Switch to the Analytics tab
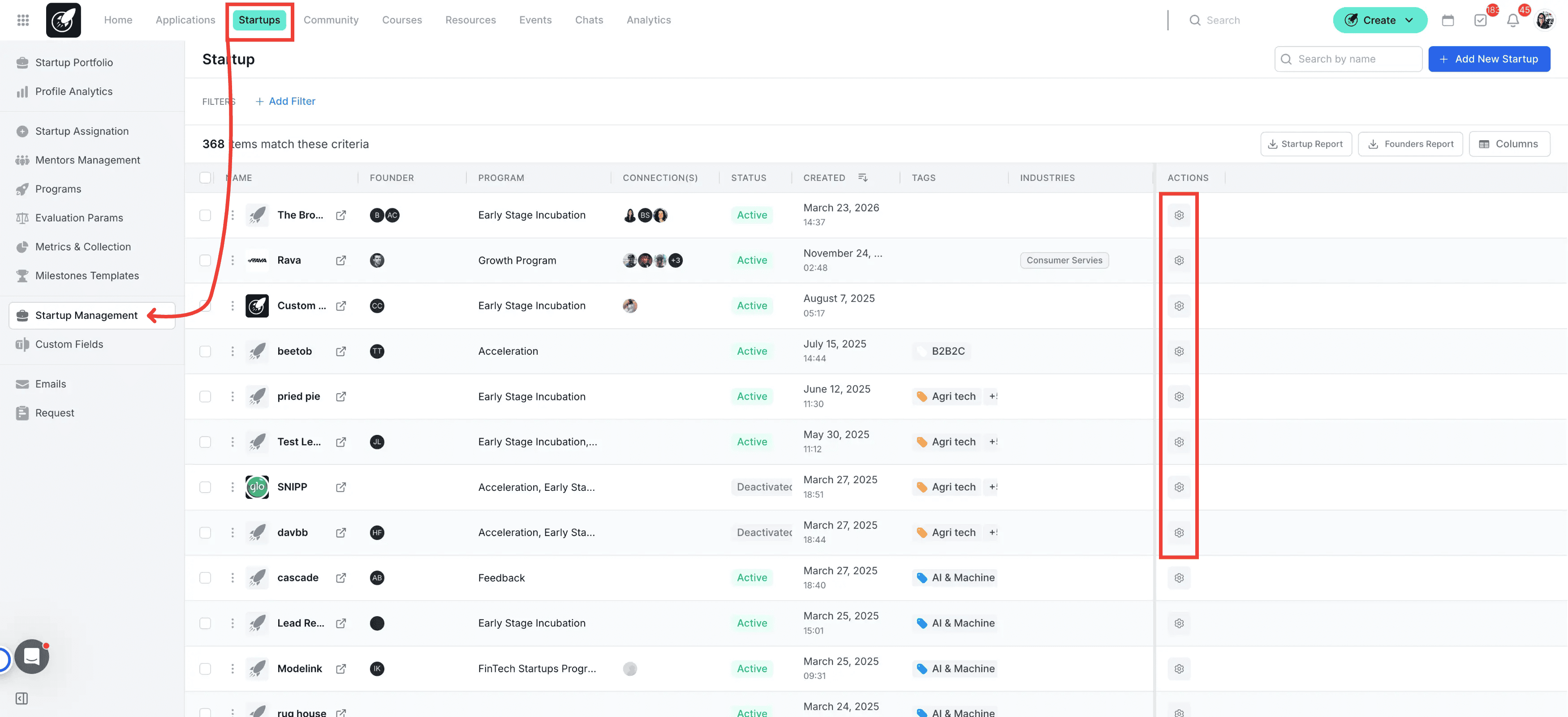Screen dimensions: 1568x717 point(648,20)
